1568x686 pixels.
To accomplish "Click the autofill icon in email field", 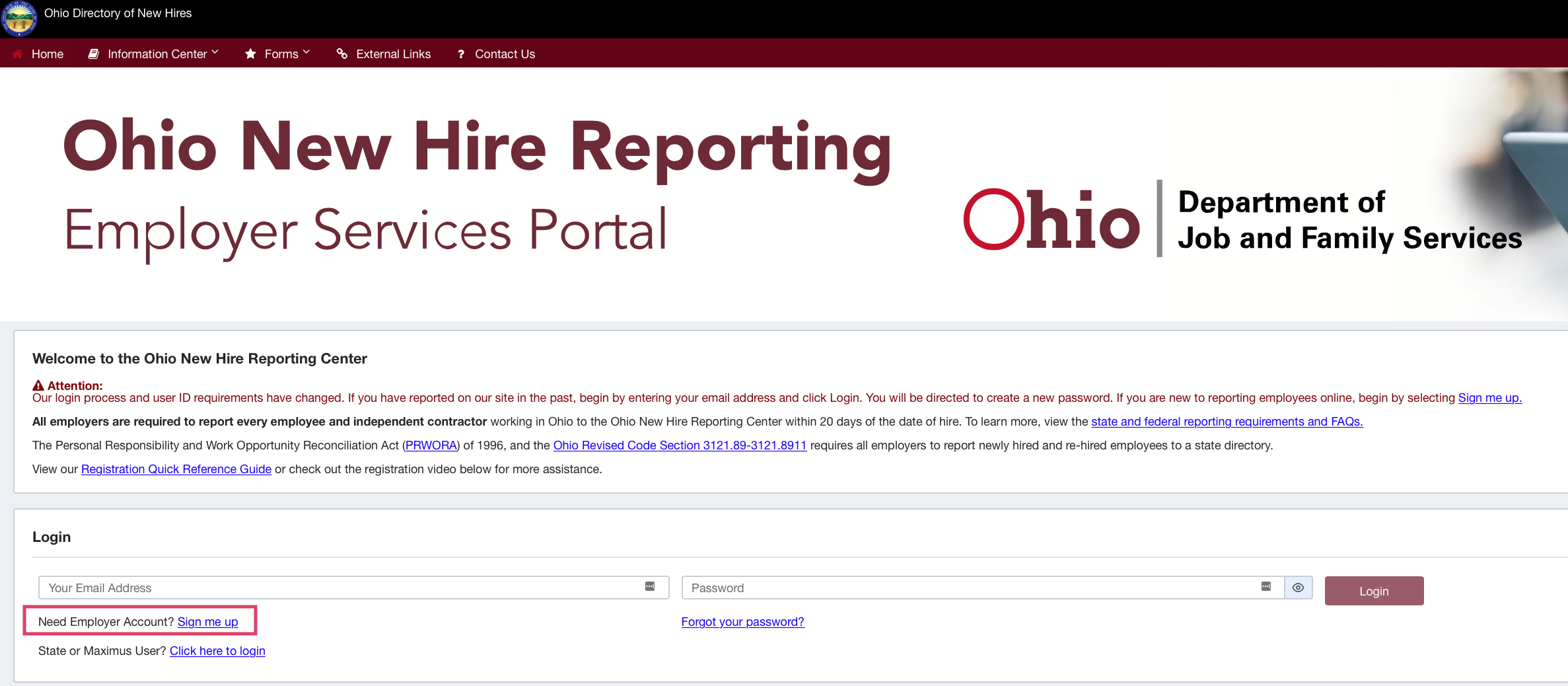I will coord(650,587).
